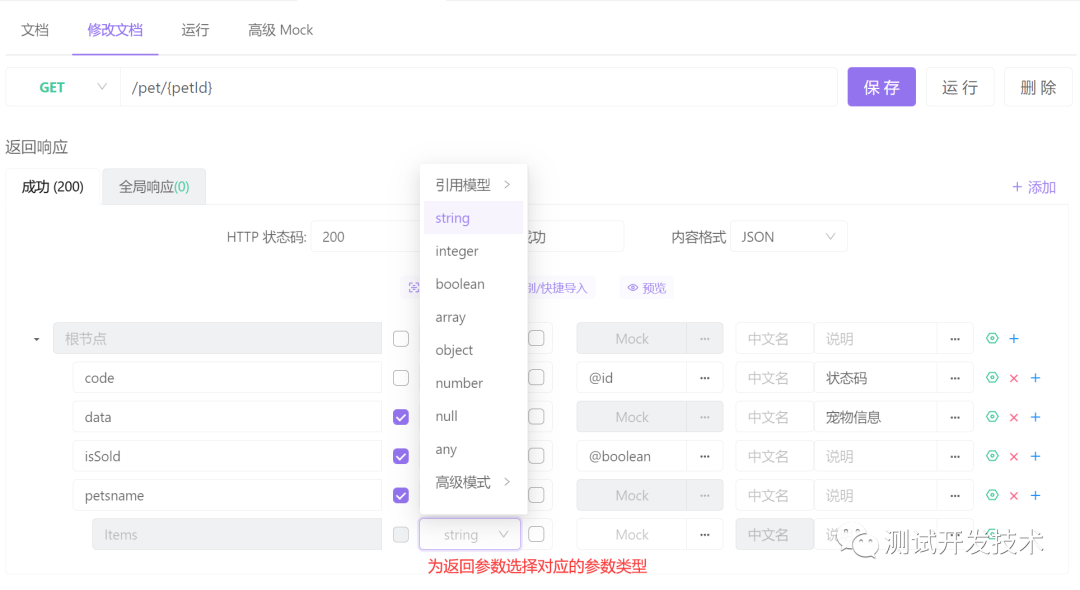Check the code row checkbox
Image resolution: width=1080 pixels, height=590 pixels.
(x=401, y=378)
